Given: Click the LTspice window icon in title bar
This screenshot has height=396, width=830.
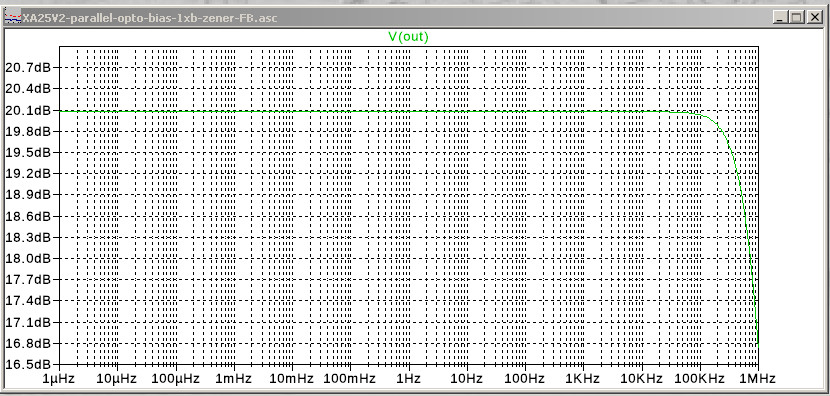Looking at the screenshot, I should coord(13,18).
